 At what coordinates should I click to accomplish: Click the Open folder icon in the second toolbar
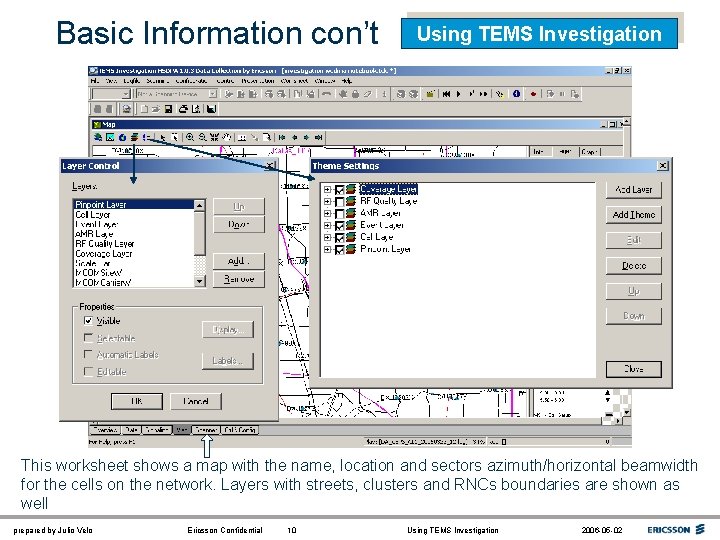tap(155, 109)
